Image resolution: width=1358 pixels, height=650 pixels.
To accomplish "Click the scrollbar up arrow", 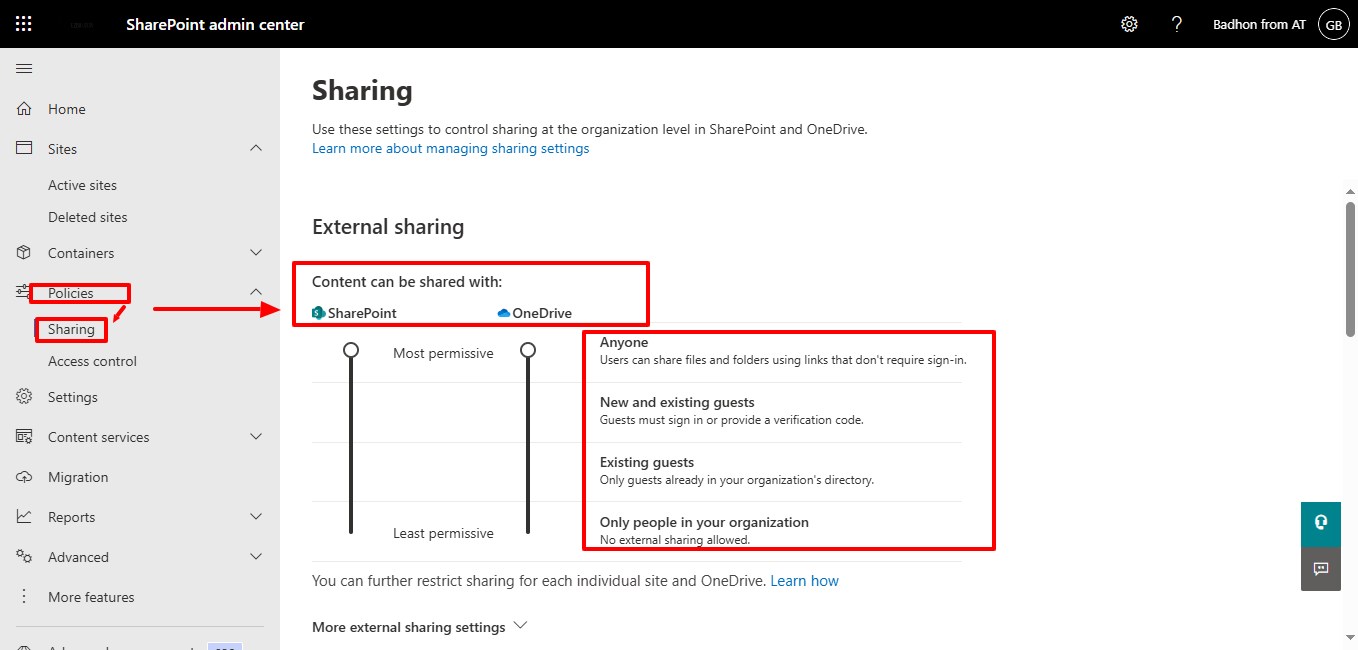I will click(1351, 190).
